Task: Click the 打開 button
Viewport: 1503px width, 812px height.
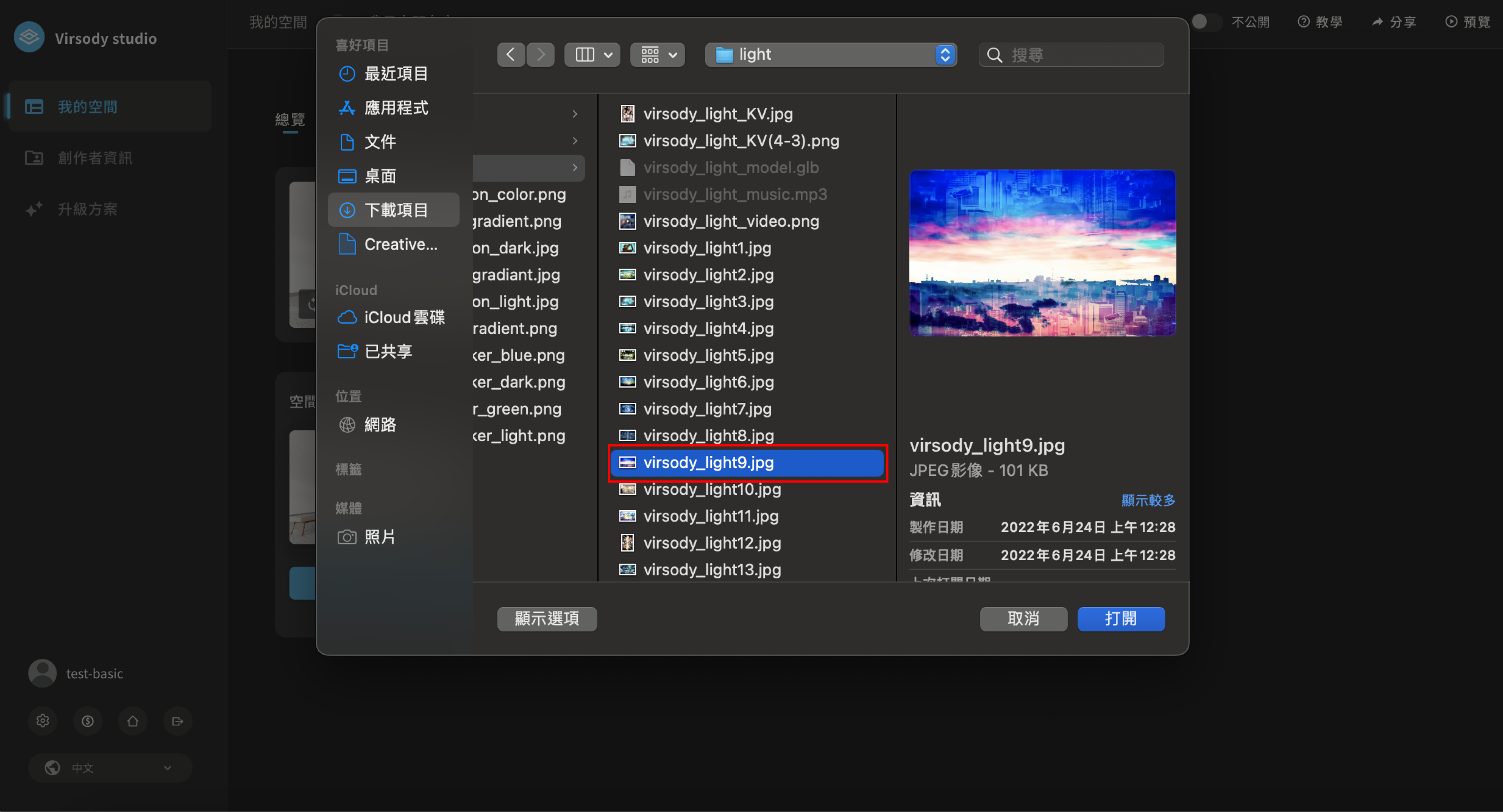Action: (1120, 618)
